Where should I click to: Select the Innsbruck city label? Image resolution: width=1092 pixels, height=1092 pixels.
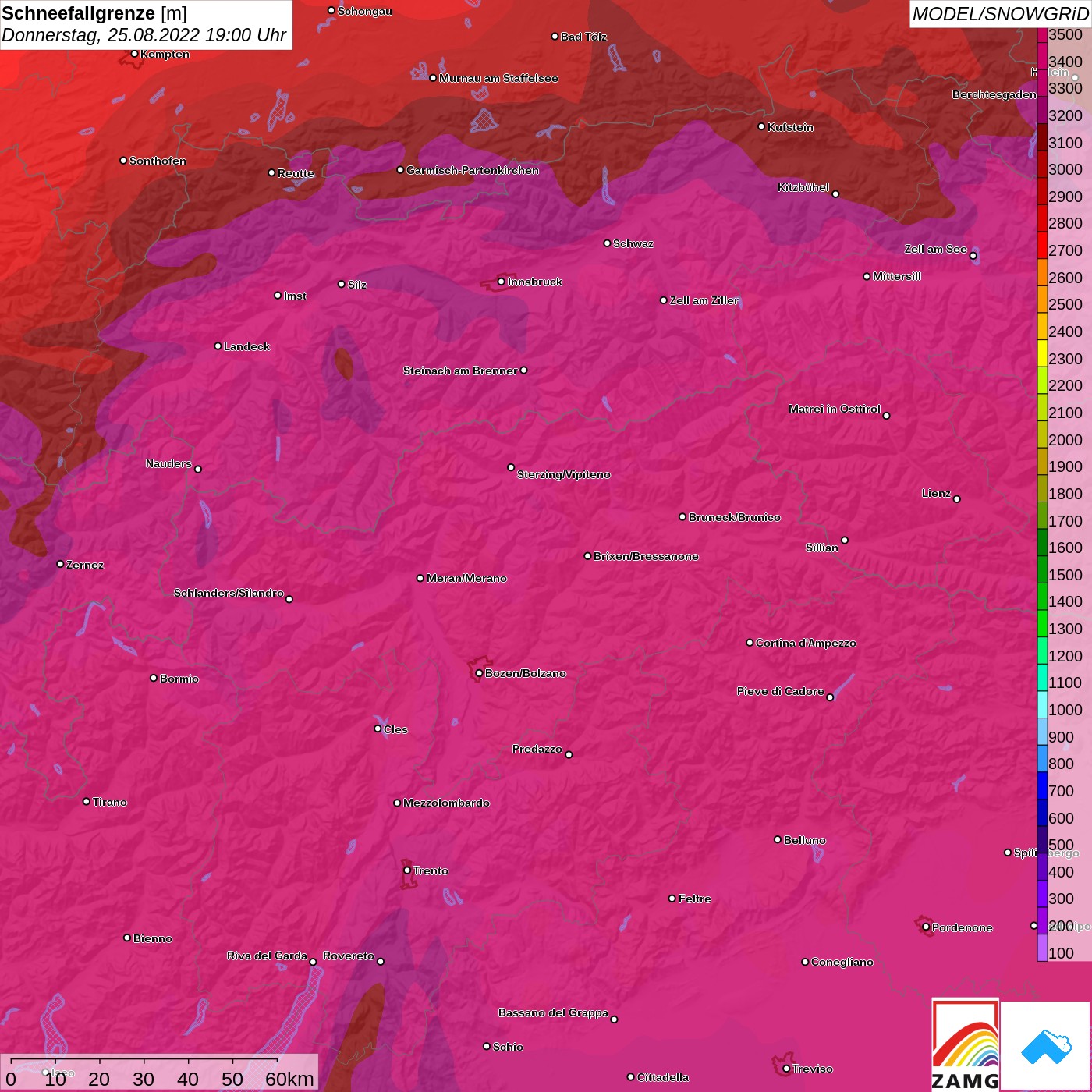pyautogui.click(x=534, y=282)
